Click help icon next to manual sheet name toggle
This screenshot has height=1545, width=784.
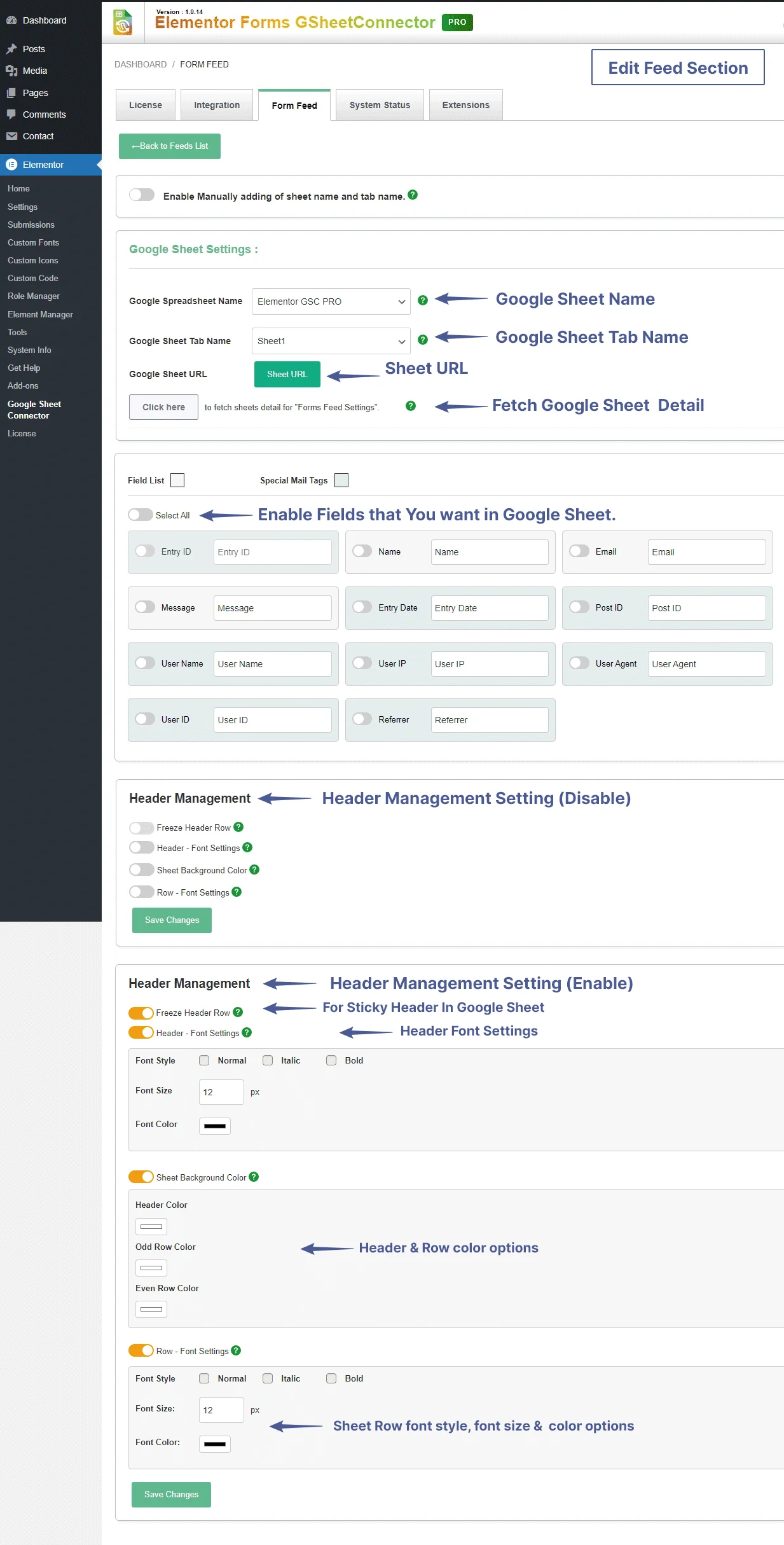click(x=413, y=195)
